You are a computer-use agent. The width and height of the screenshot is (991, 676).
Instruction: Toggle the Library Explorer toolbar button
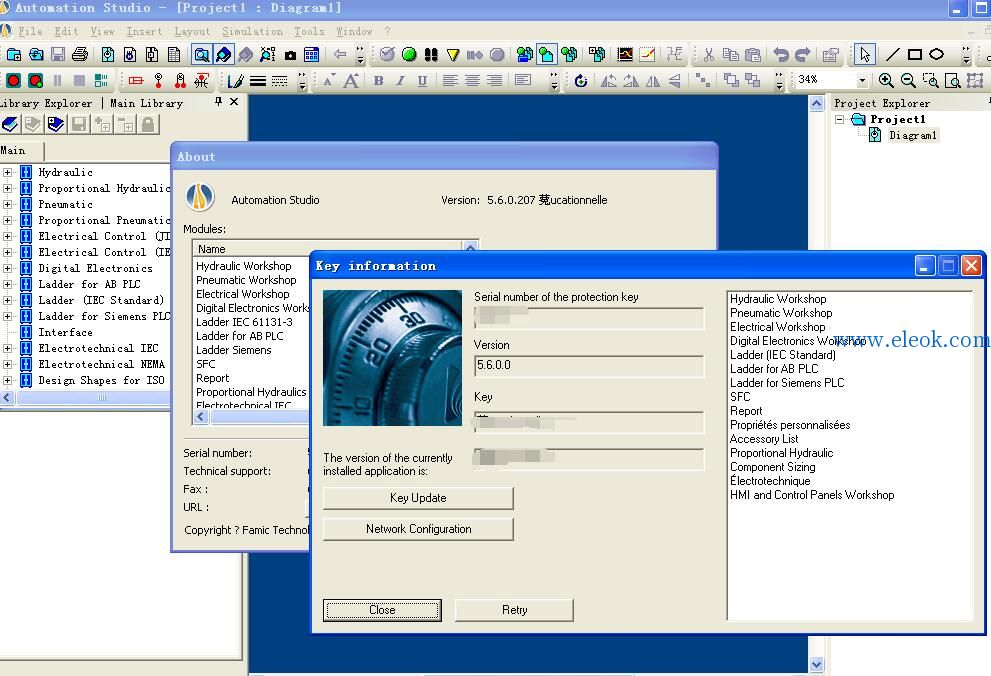click(x=224, y=55)
